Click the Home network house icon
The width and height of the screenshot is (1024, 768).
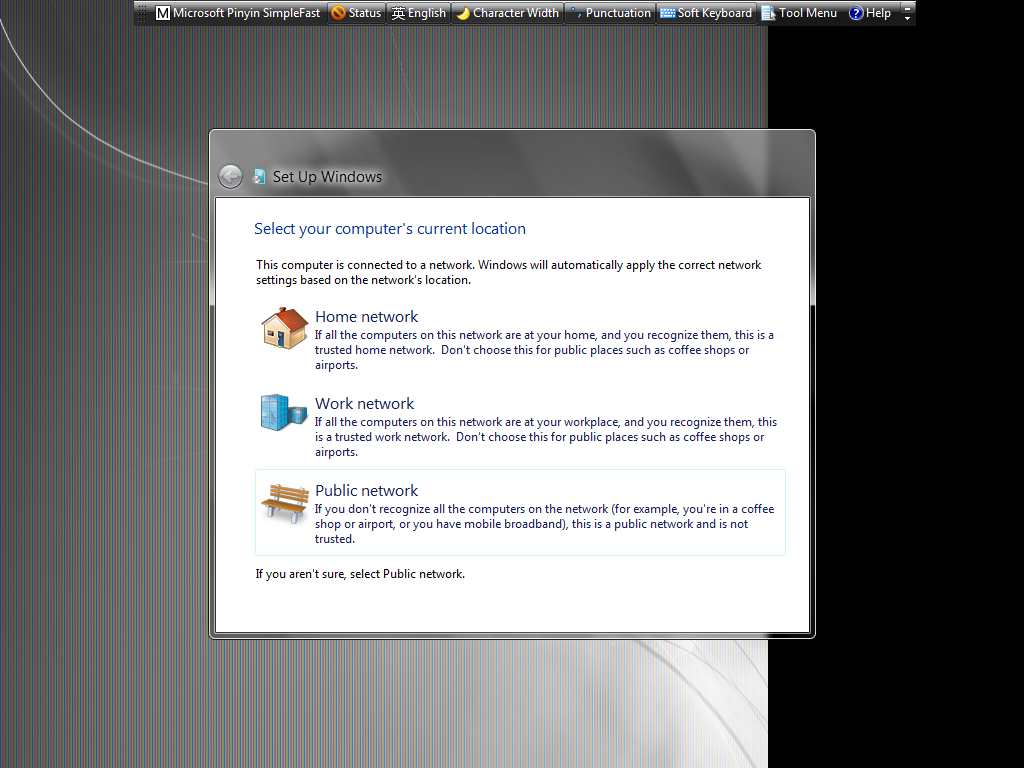[x=285, y=328]
